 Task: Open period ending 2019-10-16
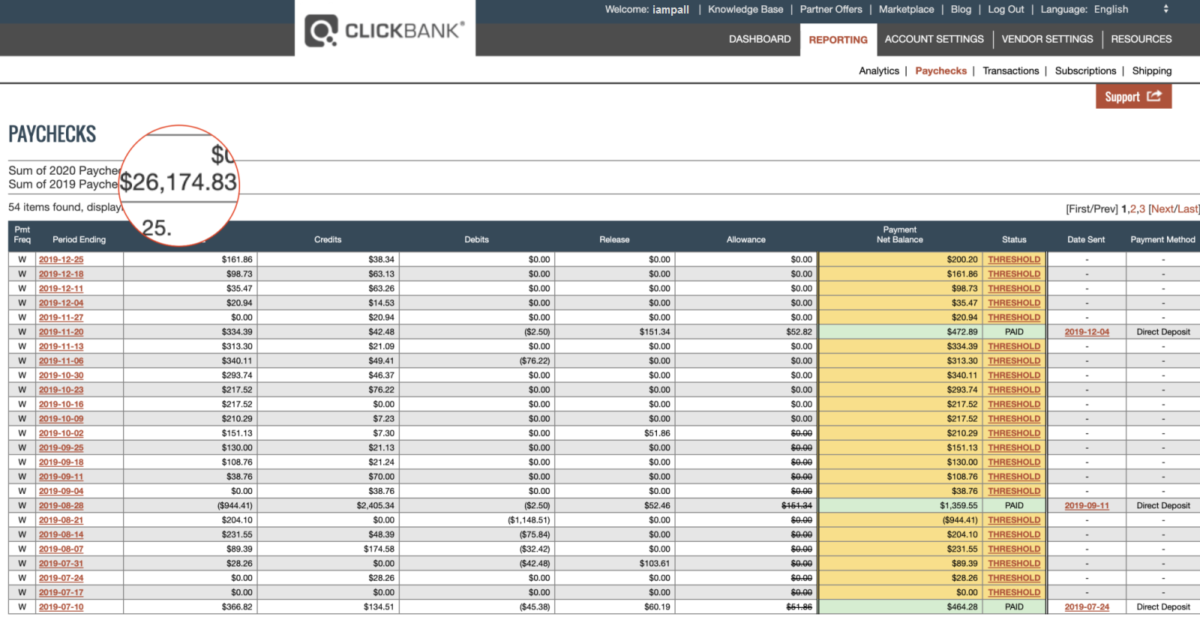click(61, 404)
